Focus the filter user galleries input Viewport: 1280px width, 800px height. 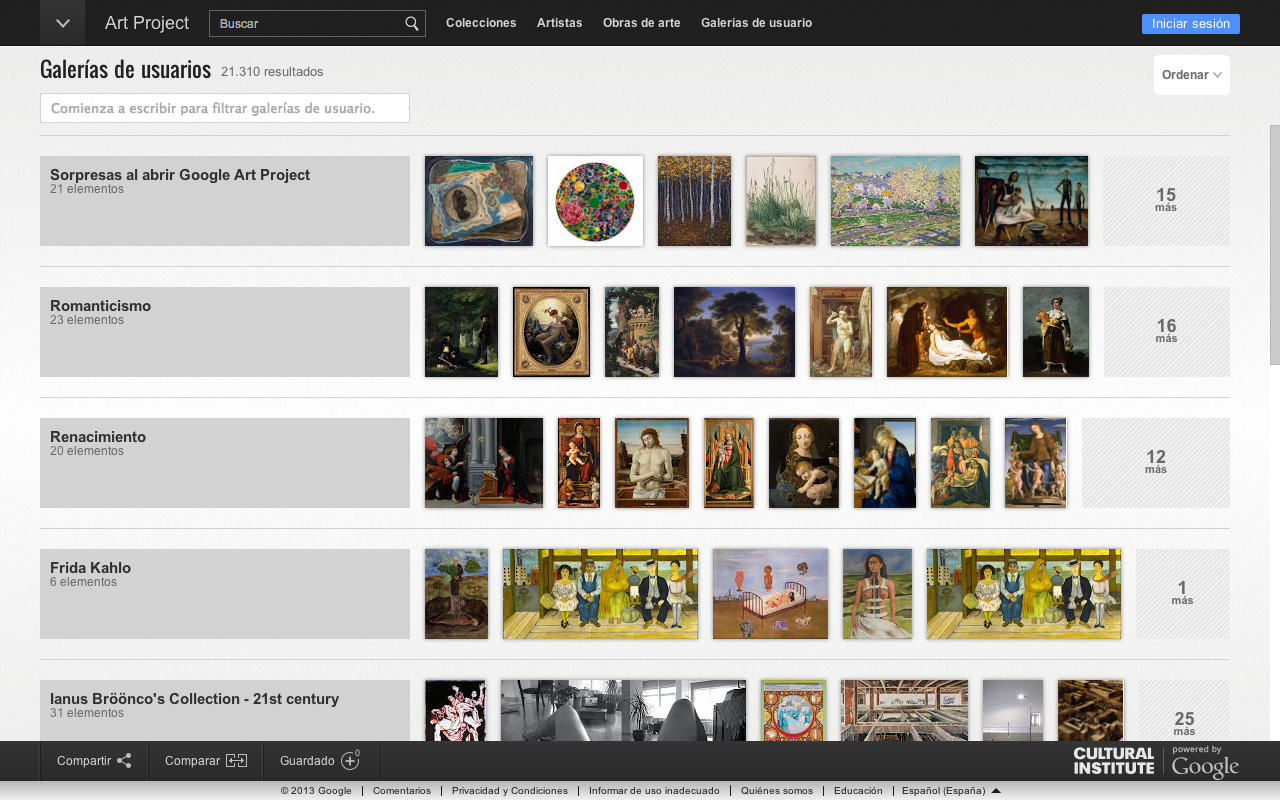pos(225,108)
